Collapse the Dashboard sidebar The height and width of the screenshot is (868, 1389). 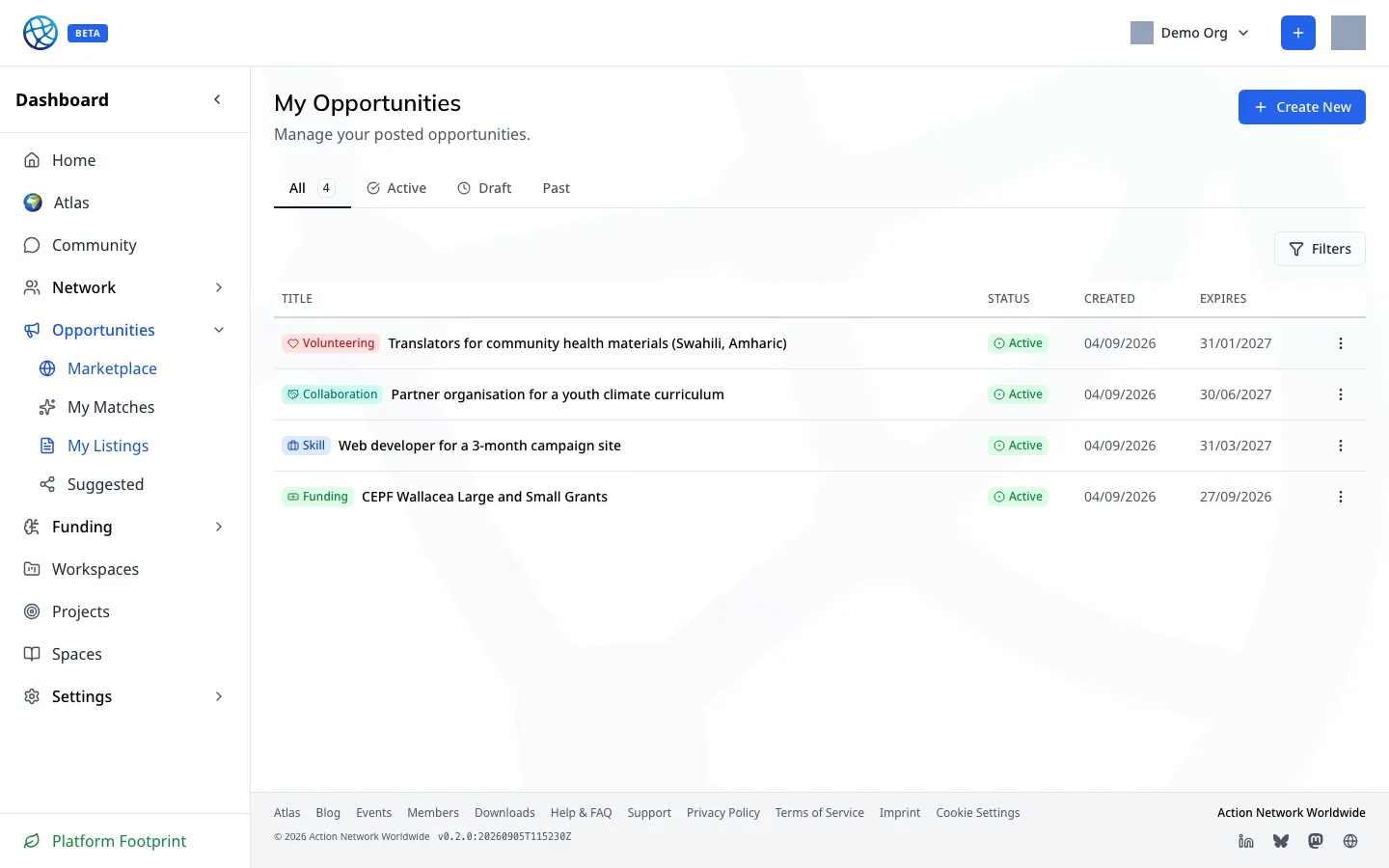pyautogui.click(x=218, y=99)
